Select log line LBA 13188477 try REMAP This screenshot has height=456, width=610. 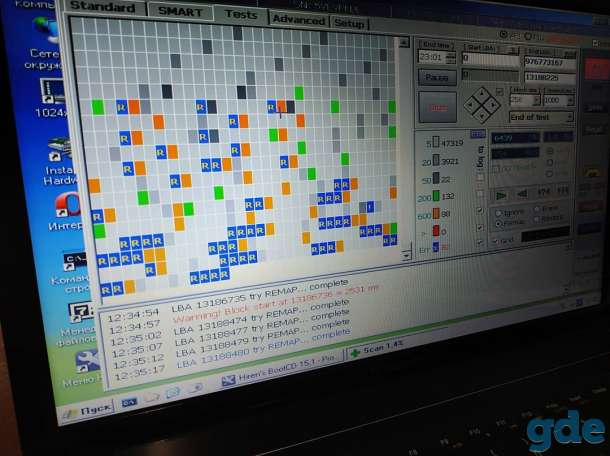(x=262, y=328)
